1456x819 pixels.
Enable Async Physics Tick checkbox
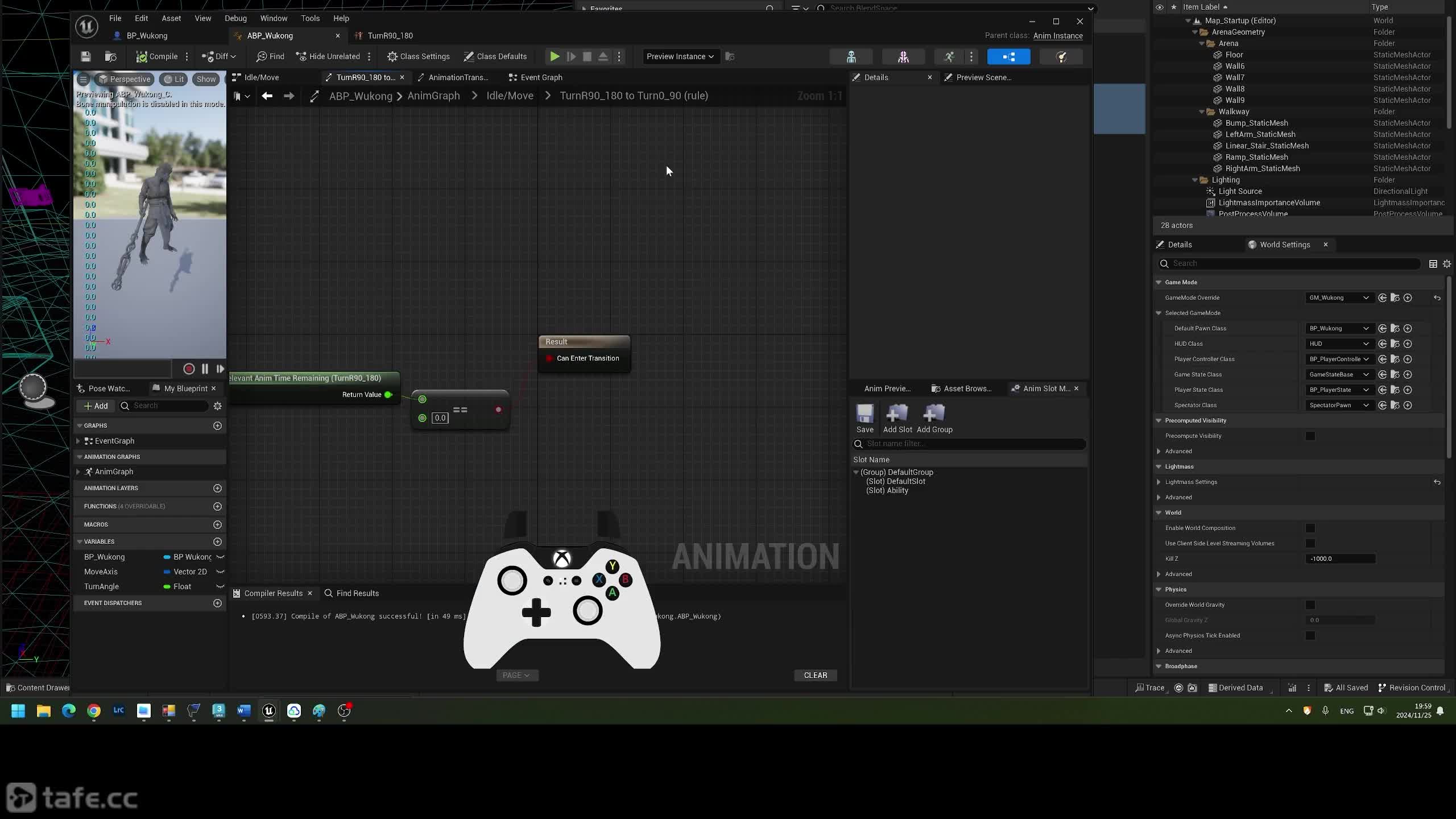click(x=1310, y=635)
